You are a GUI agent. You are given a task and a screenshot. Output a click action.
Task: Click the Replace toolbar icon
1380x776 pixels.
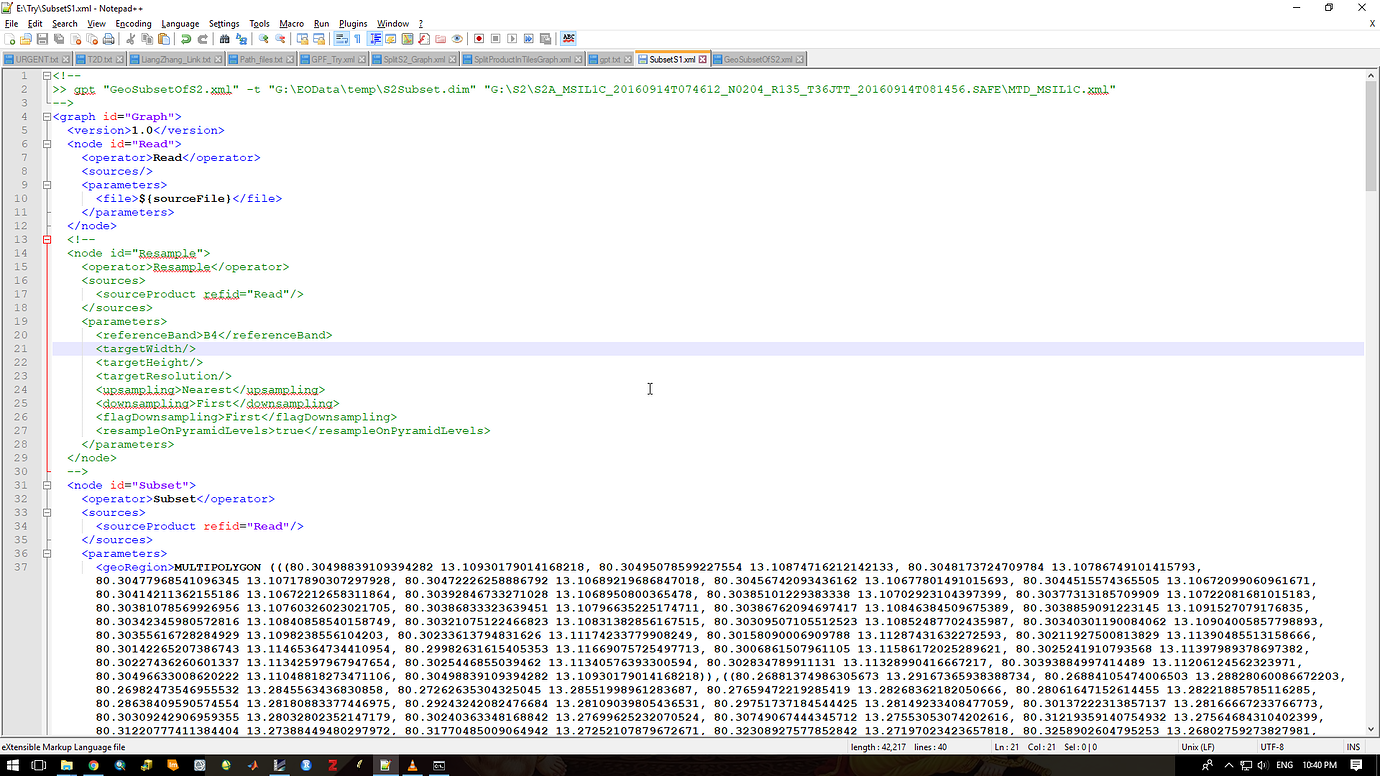tap(241, 39)
